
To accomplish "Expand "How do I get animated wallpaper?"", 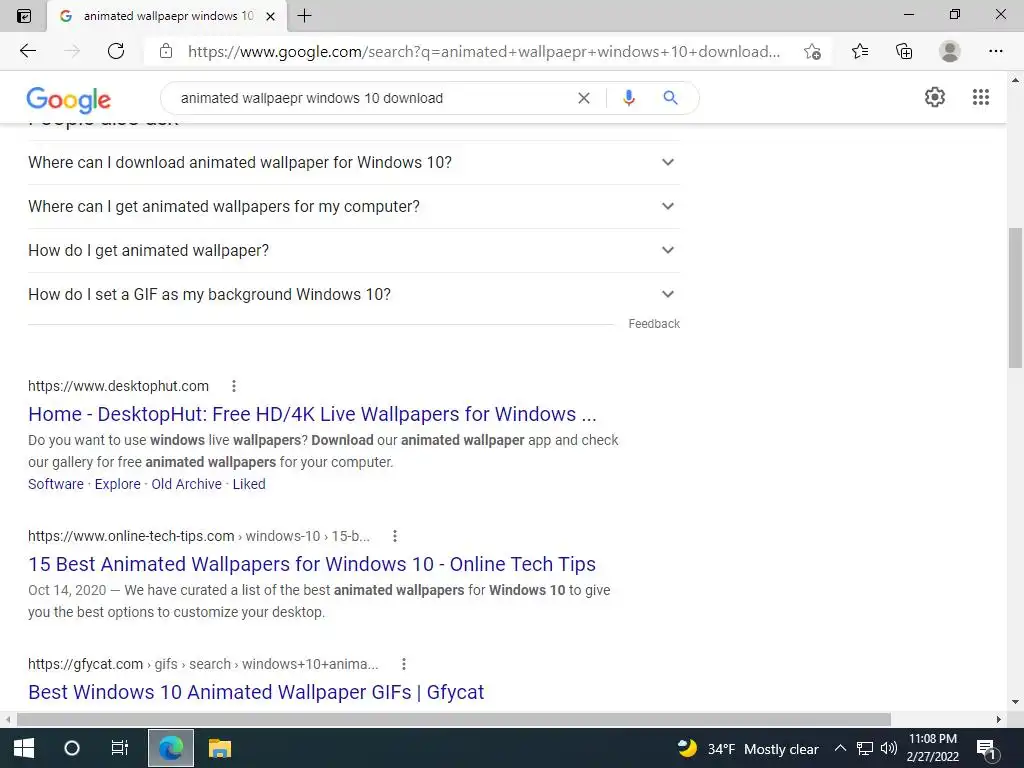I will pos(353,250).
